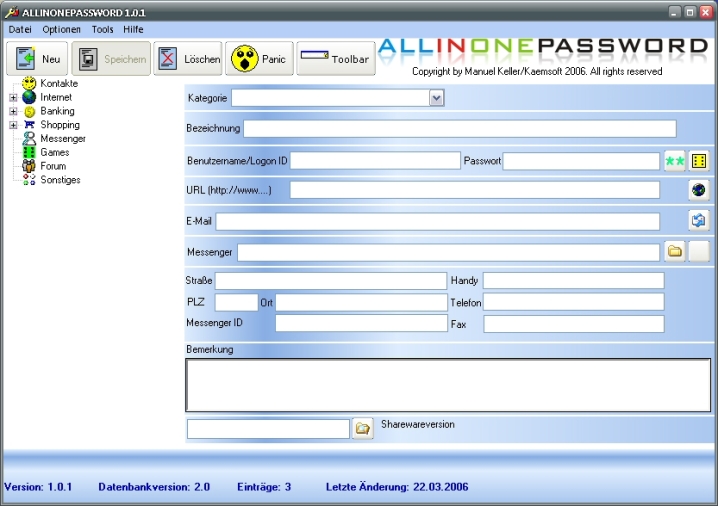Click into the Bezeichnung input field
Viewport: 718px width, 506px height.
(460, 129)
